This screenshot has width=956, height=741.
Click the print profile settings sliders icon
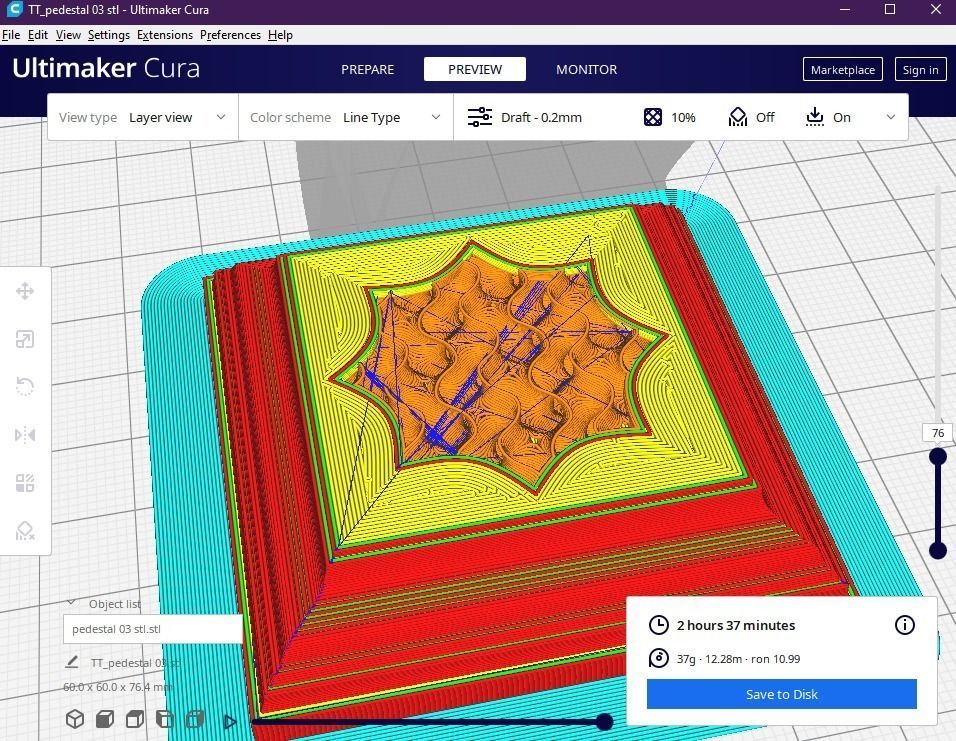coord(480,117)
